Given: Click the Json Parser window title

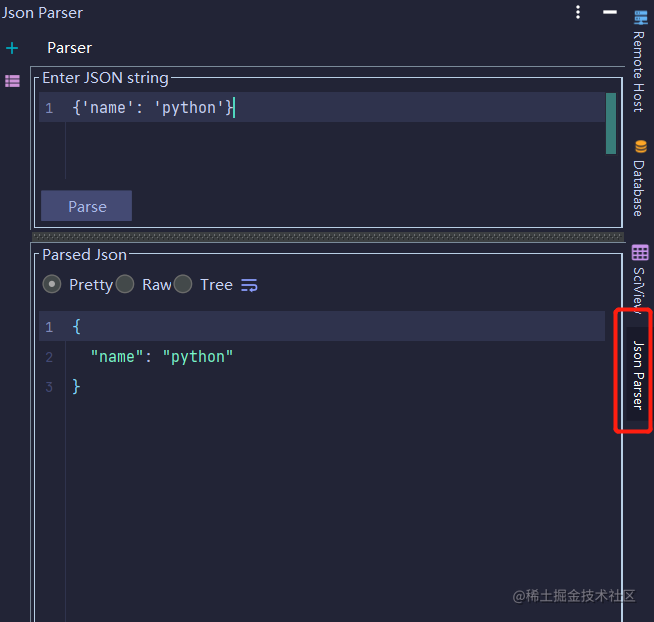Looking at the screenshot, I should 42,13.
